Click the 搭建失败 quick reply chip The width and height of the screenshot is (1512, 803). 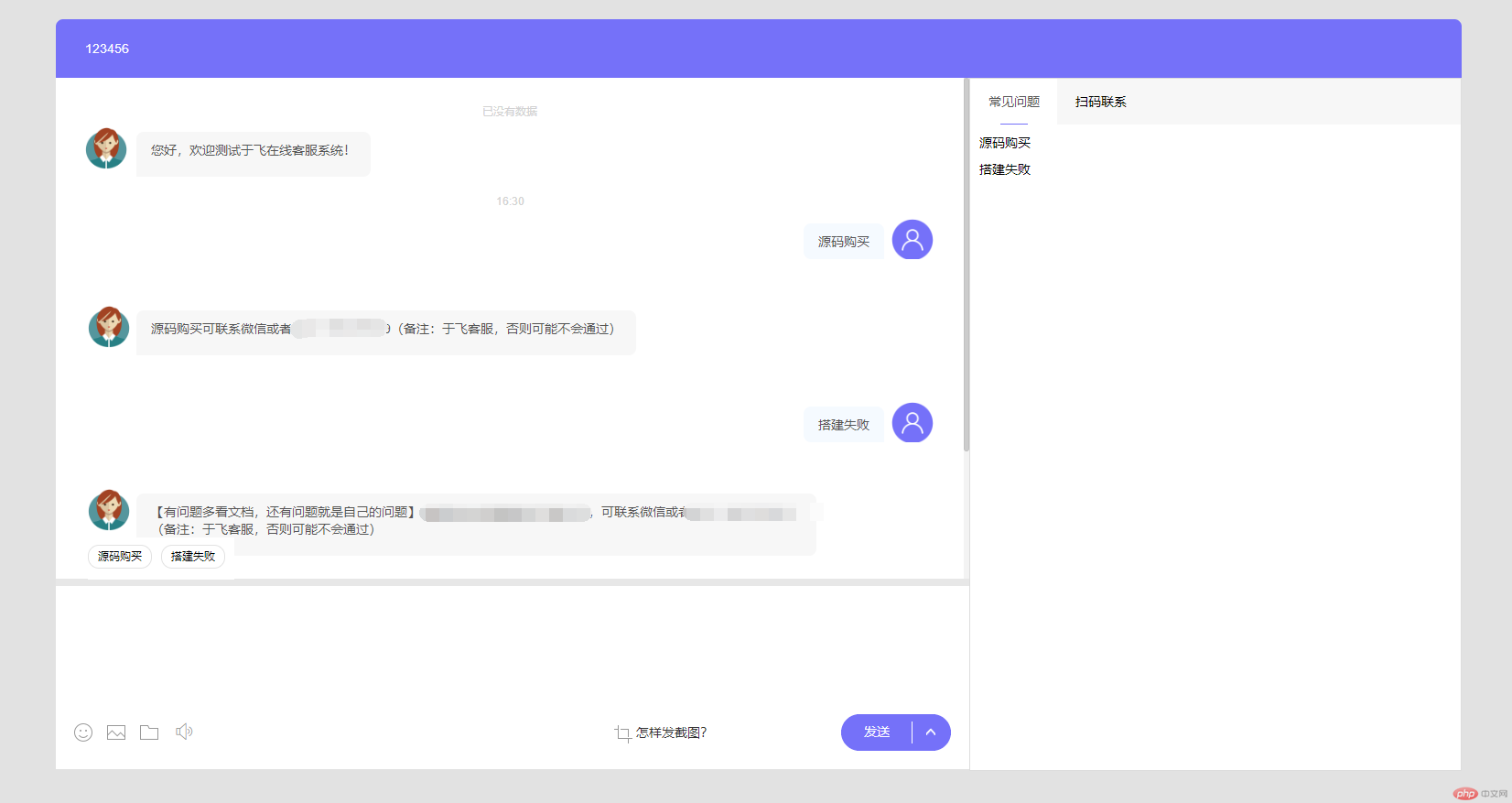(193, 557)
